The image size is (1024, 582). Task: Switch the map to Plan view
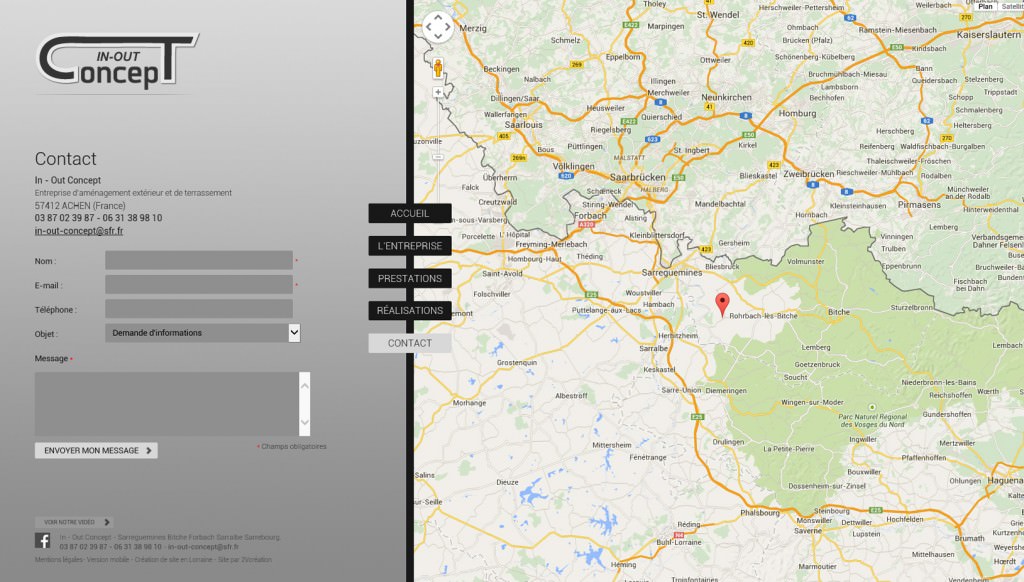[985, 6]
